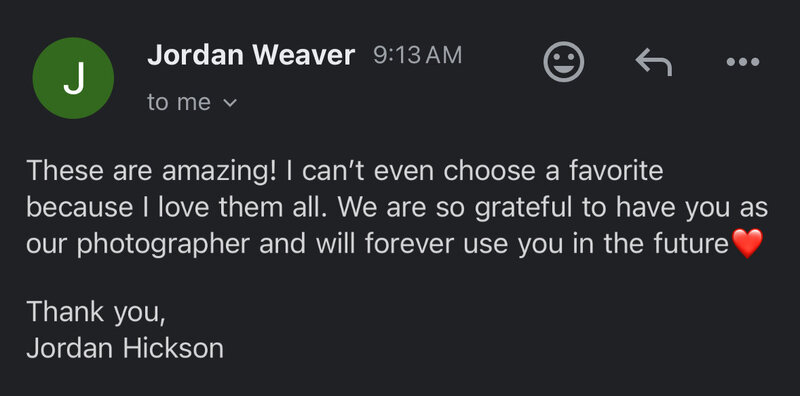Viewport: 800px width, 396px height.
Task: Open the three-dot more options menu
Action: 743,62
